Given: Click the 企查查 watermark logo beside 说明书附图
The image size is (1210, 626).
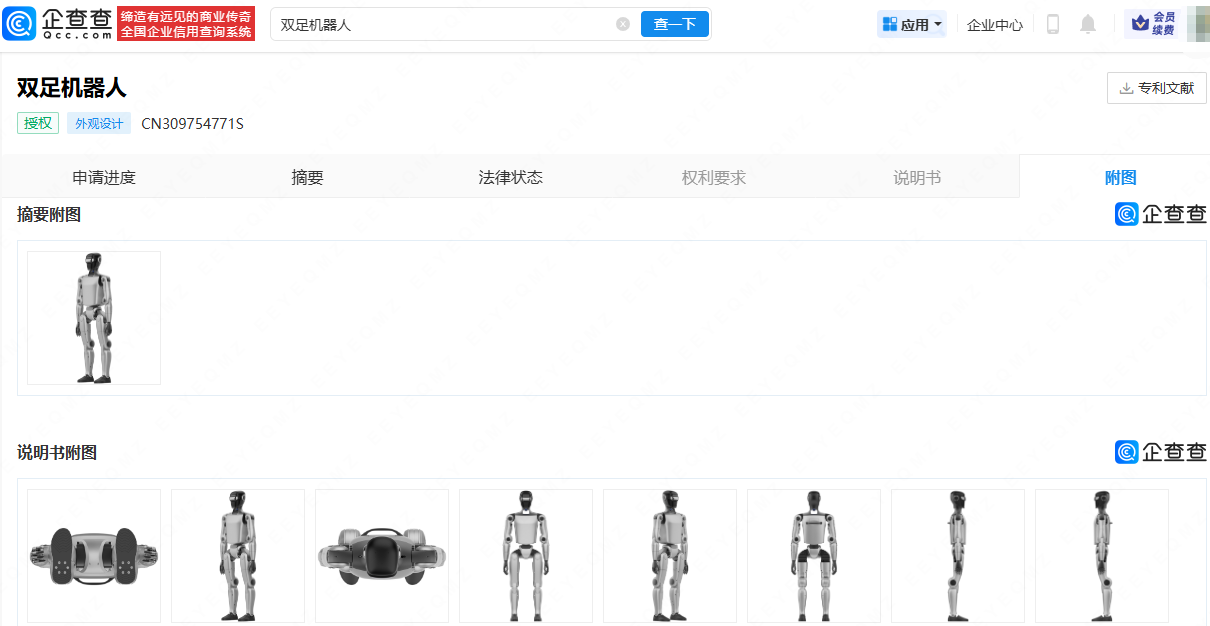Looking at the screenshot, I should tap(1160, 452).
